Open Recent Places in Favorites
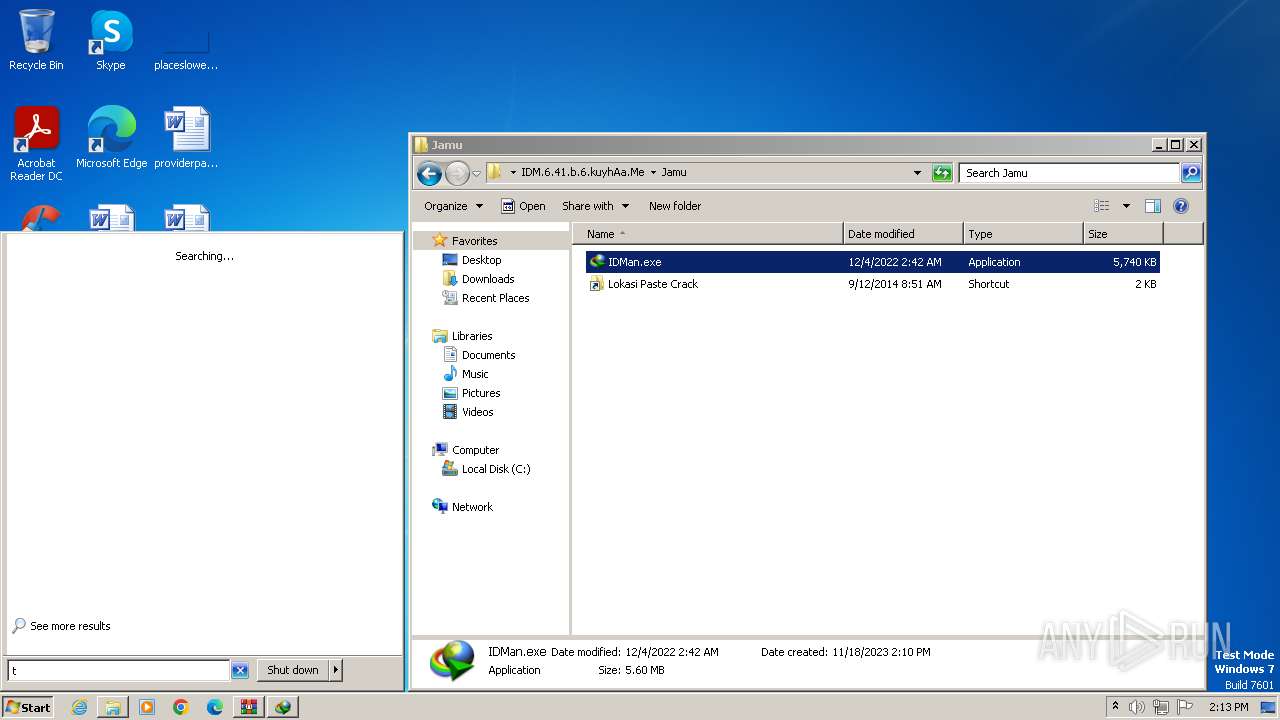This screenshot has height=720, width=1280. coord(495,298)
